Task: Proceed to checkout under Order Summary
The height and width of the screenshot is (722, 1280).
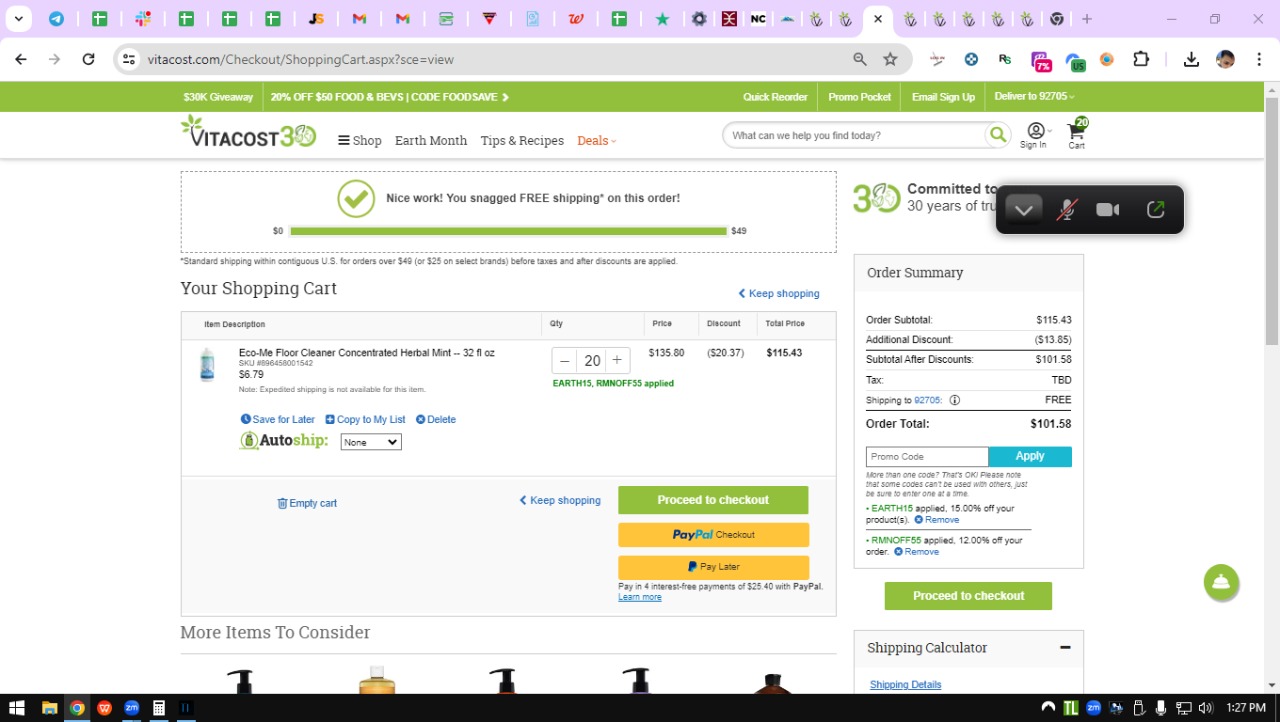Action: pyautogui.click(x=968, y=596)
